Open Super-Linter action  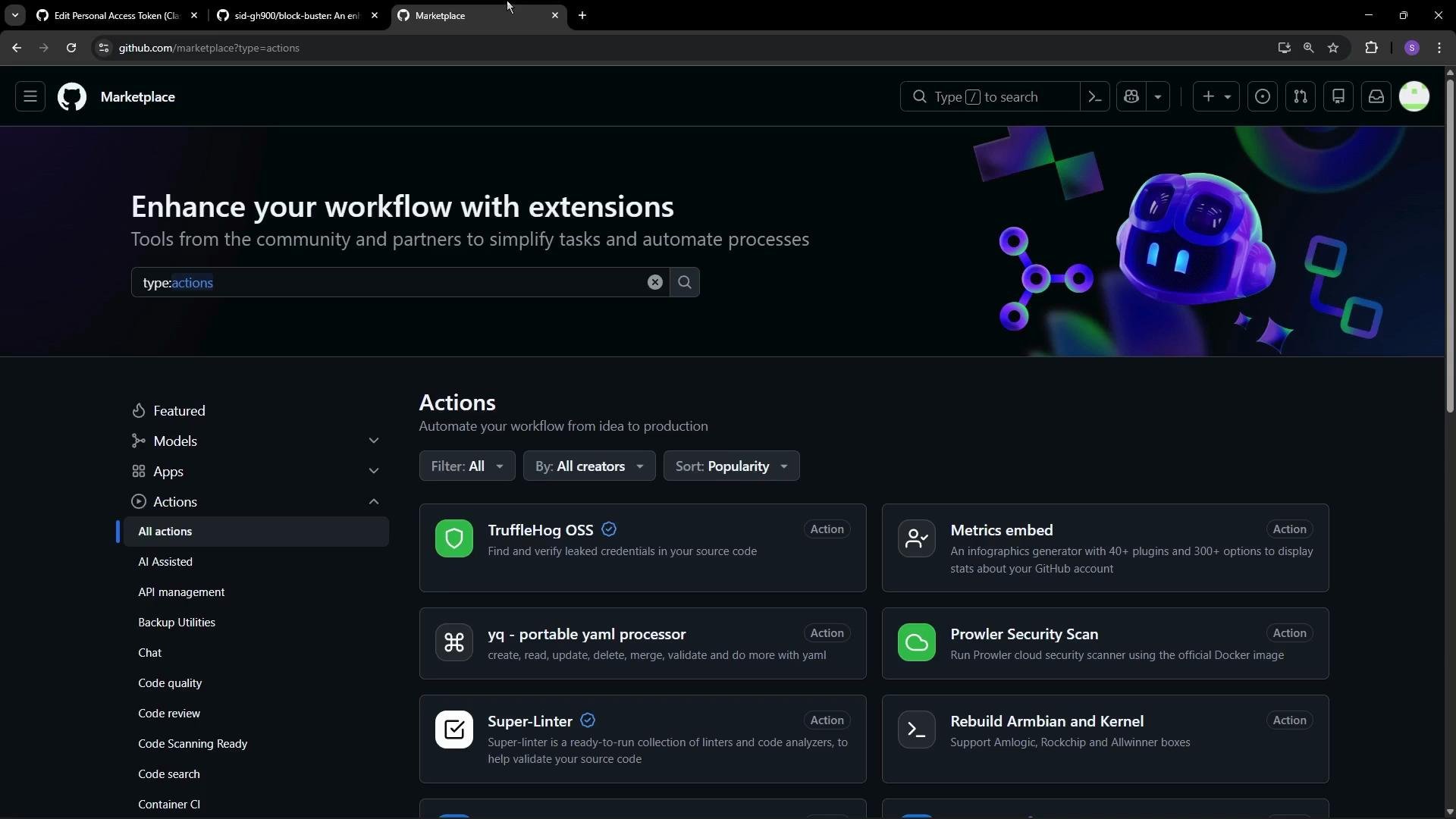tap(530, 722)
